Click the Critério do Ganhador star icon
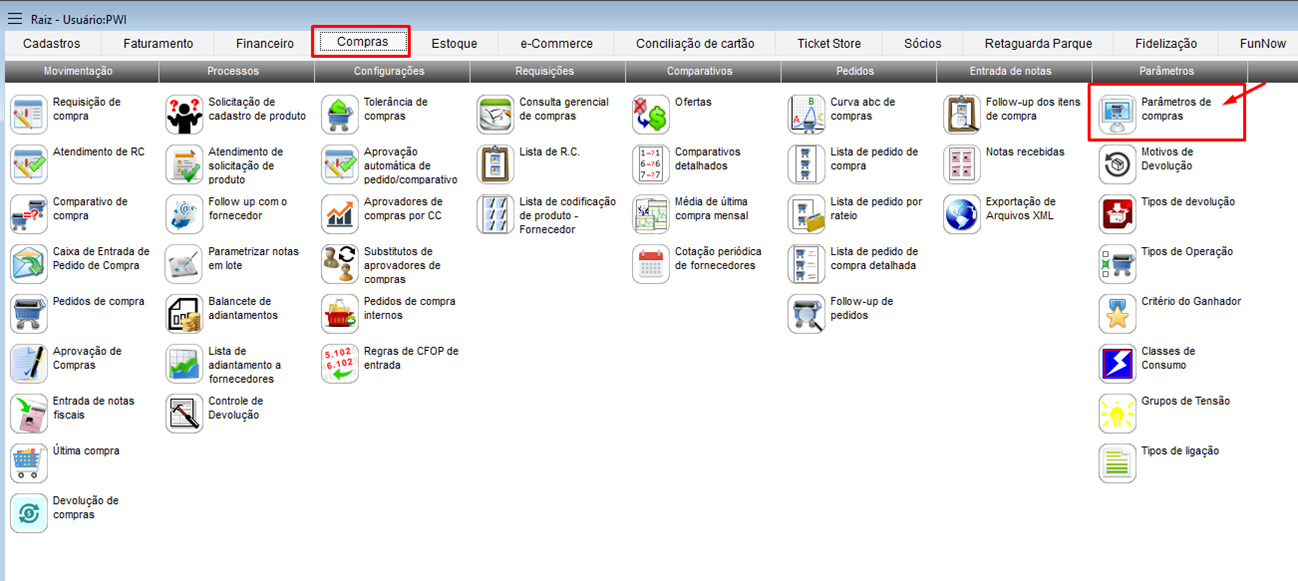 tap(1117, 314)
